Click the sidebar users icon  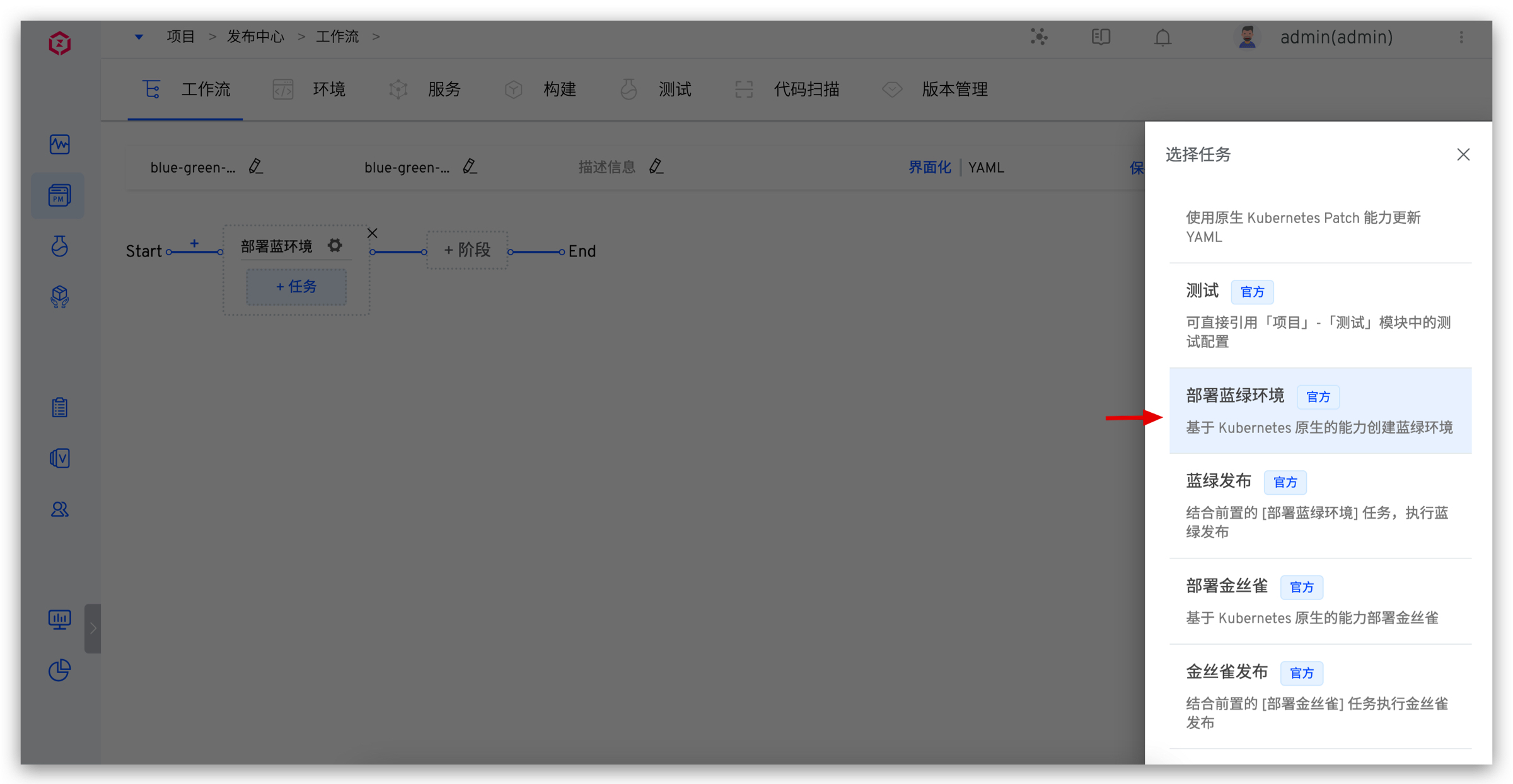pyautogui.click(x=59, y=509)
